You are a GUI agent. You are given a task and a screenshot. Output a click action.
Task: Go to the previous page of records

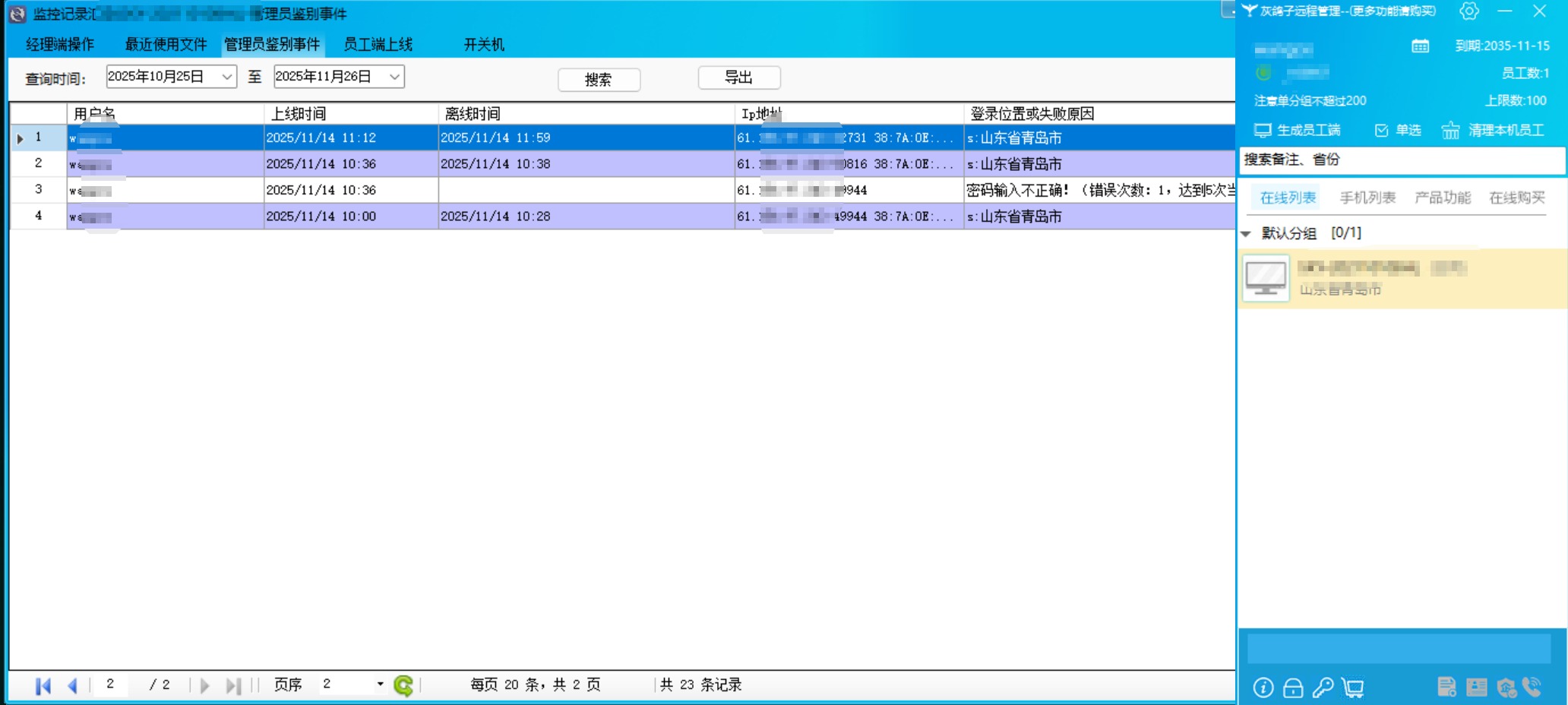click(x=73, y=685)
